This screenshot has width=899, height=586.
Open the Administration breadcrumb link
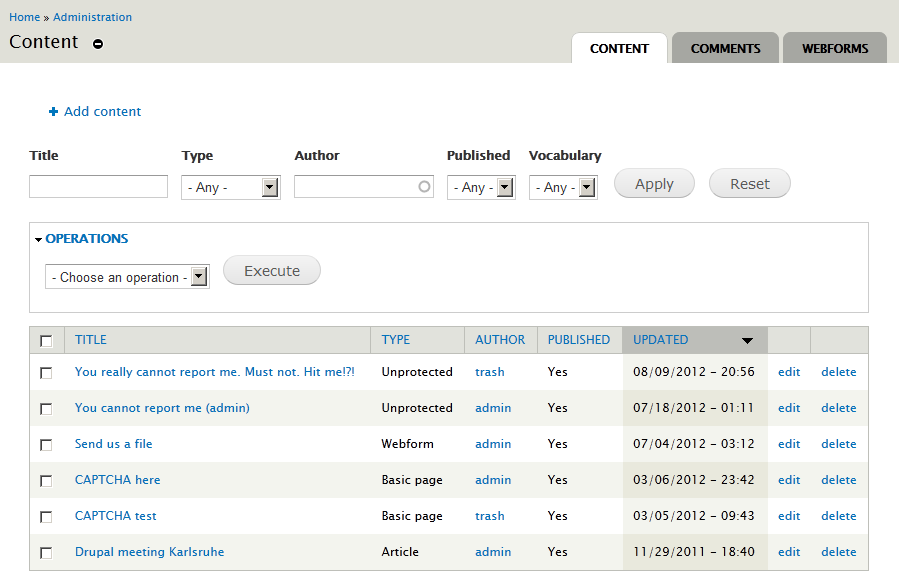[92, 17]
